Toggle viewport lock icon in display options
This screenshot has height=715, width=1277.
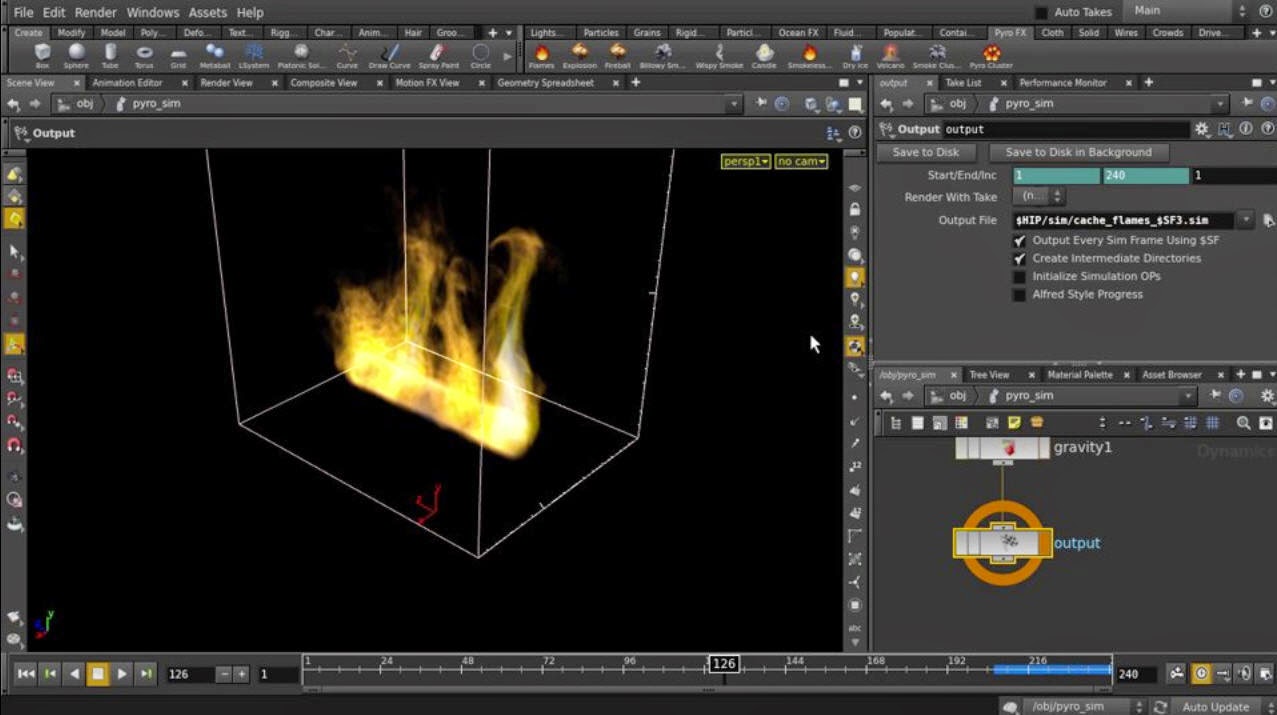855,210
